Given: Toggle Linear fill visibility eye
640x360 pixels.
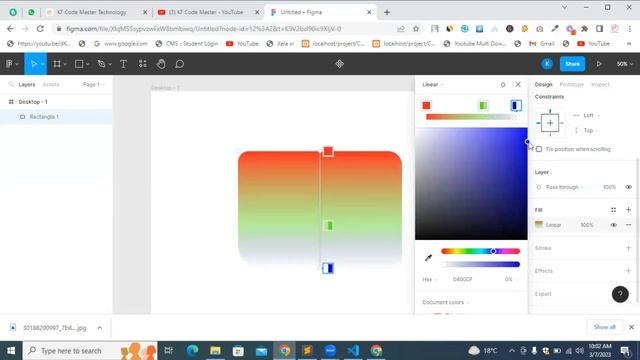Looking at the screenshot, I should (613, 225).
